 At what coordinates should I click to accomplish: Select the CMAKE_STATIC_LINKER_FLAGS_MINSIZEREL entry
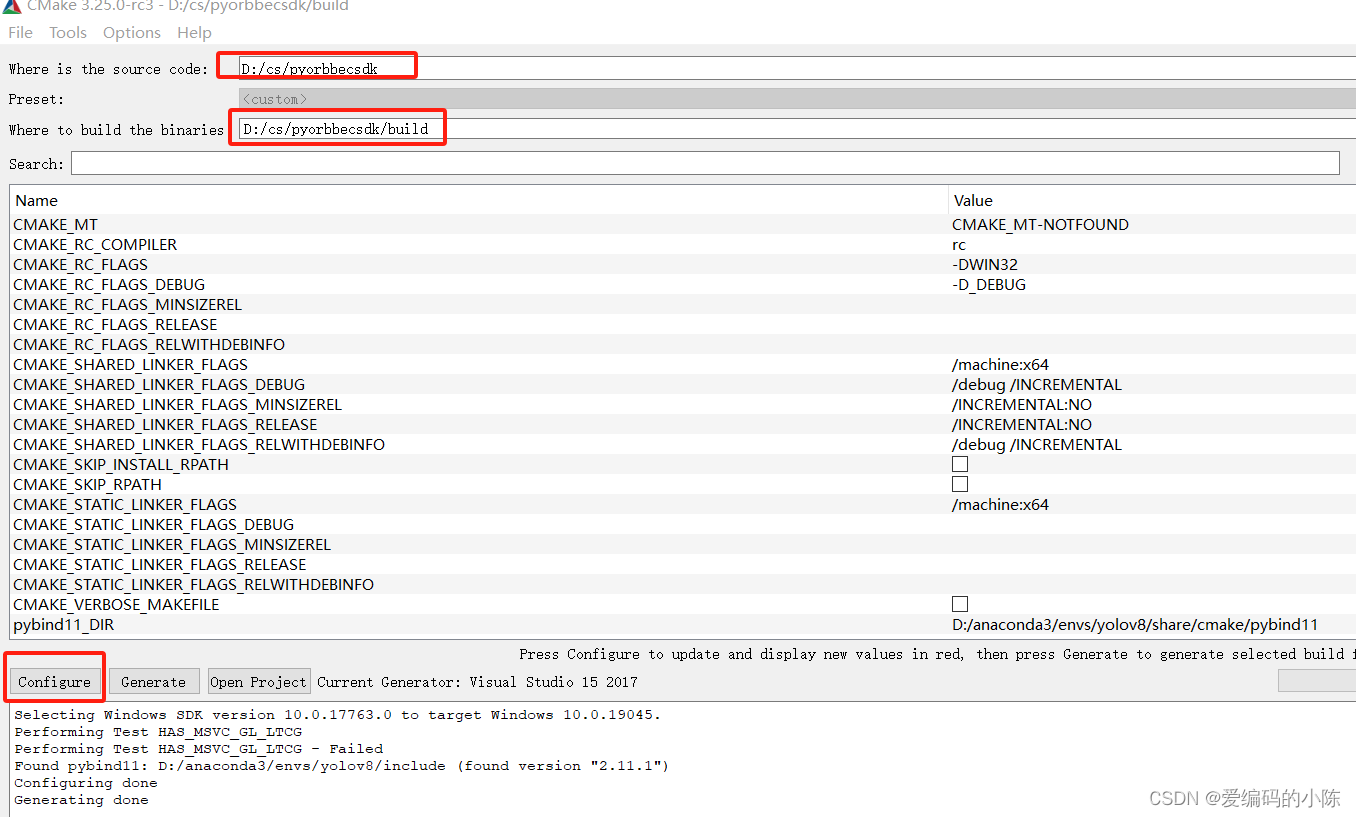click(x=172, y=544)
